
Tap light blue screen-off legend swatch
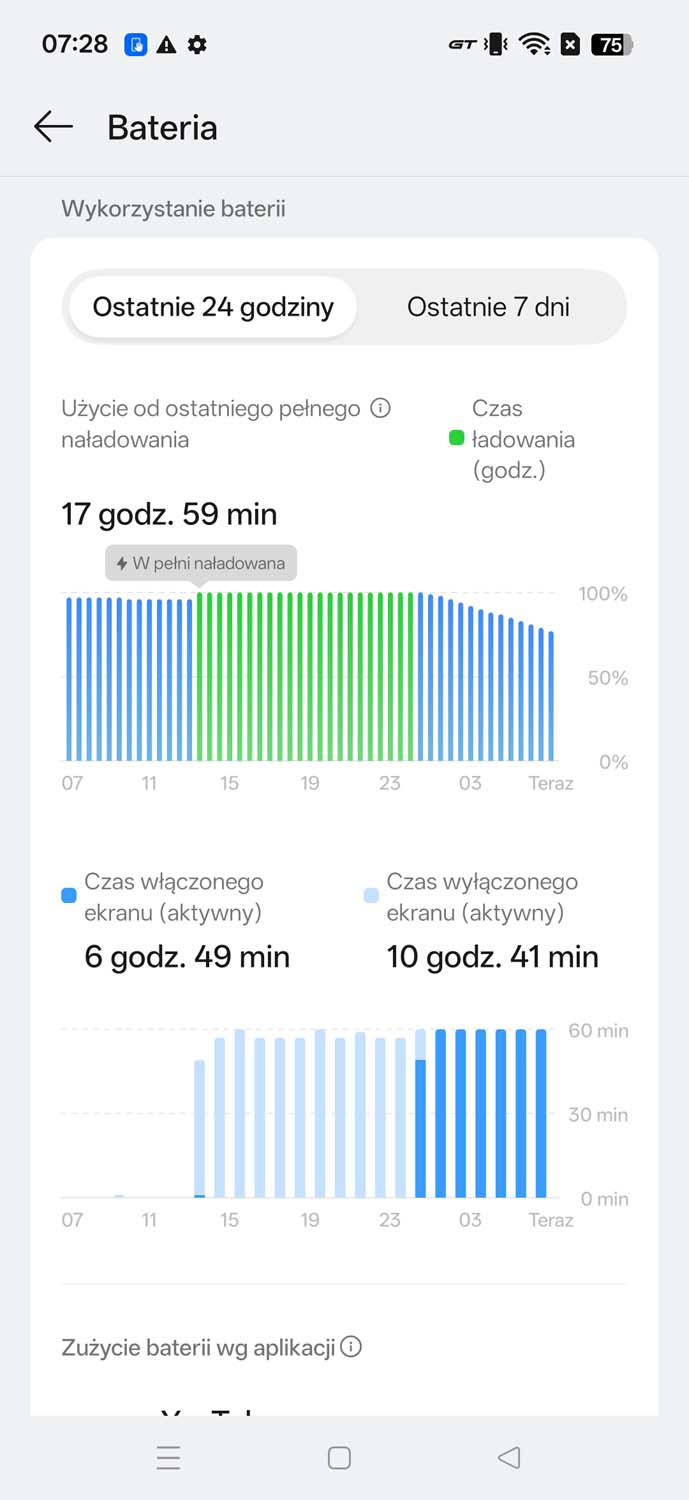(371, 896)
